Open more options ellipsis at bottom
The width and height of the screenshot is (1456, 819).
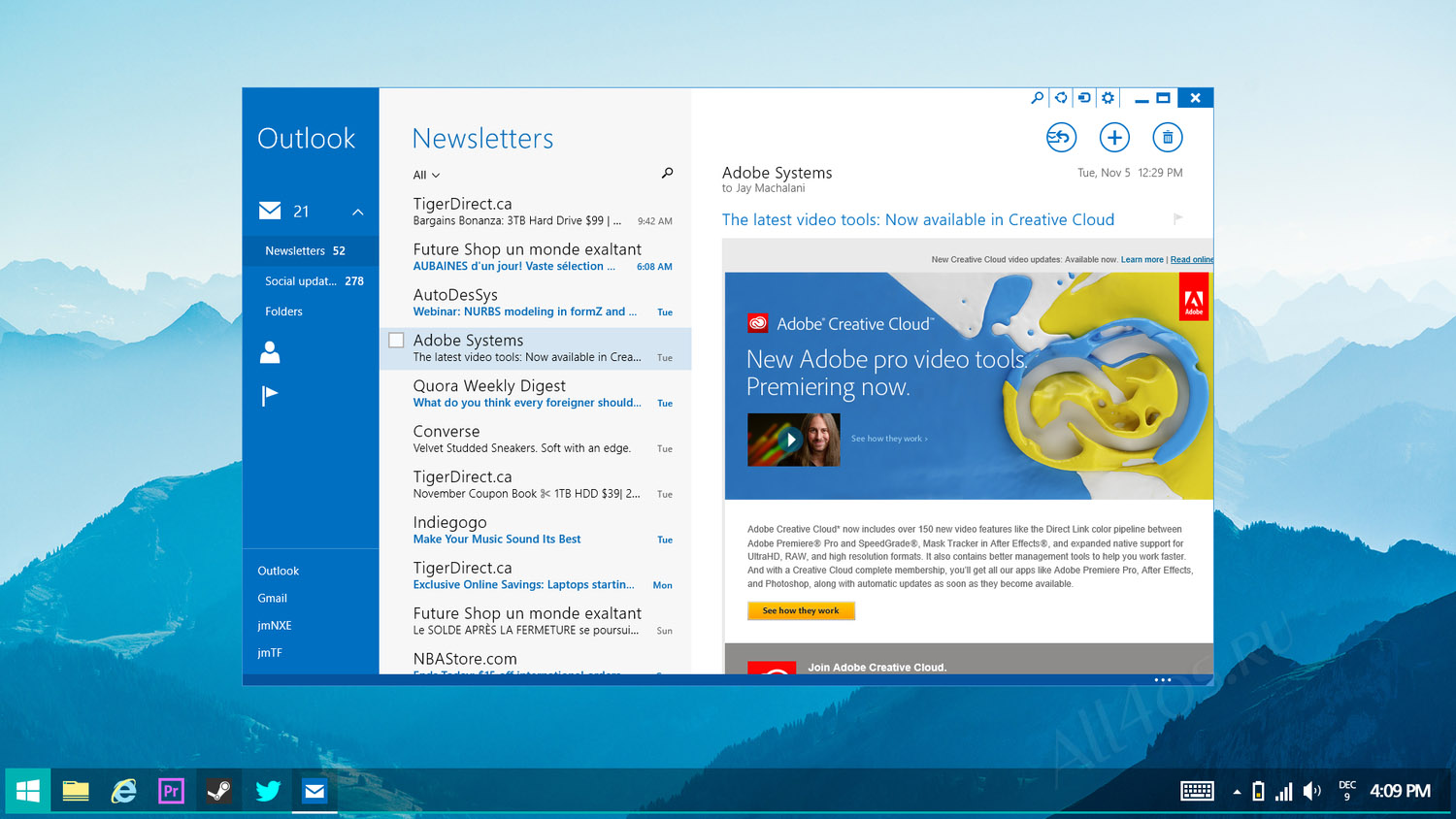pos(1163,680)
